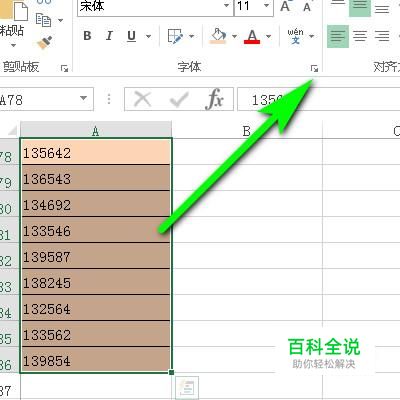Click Select All corner triangle

tap(11, 129)
